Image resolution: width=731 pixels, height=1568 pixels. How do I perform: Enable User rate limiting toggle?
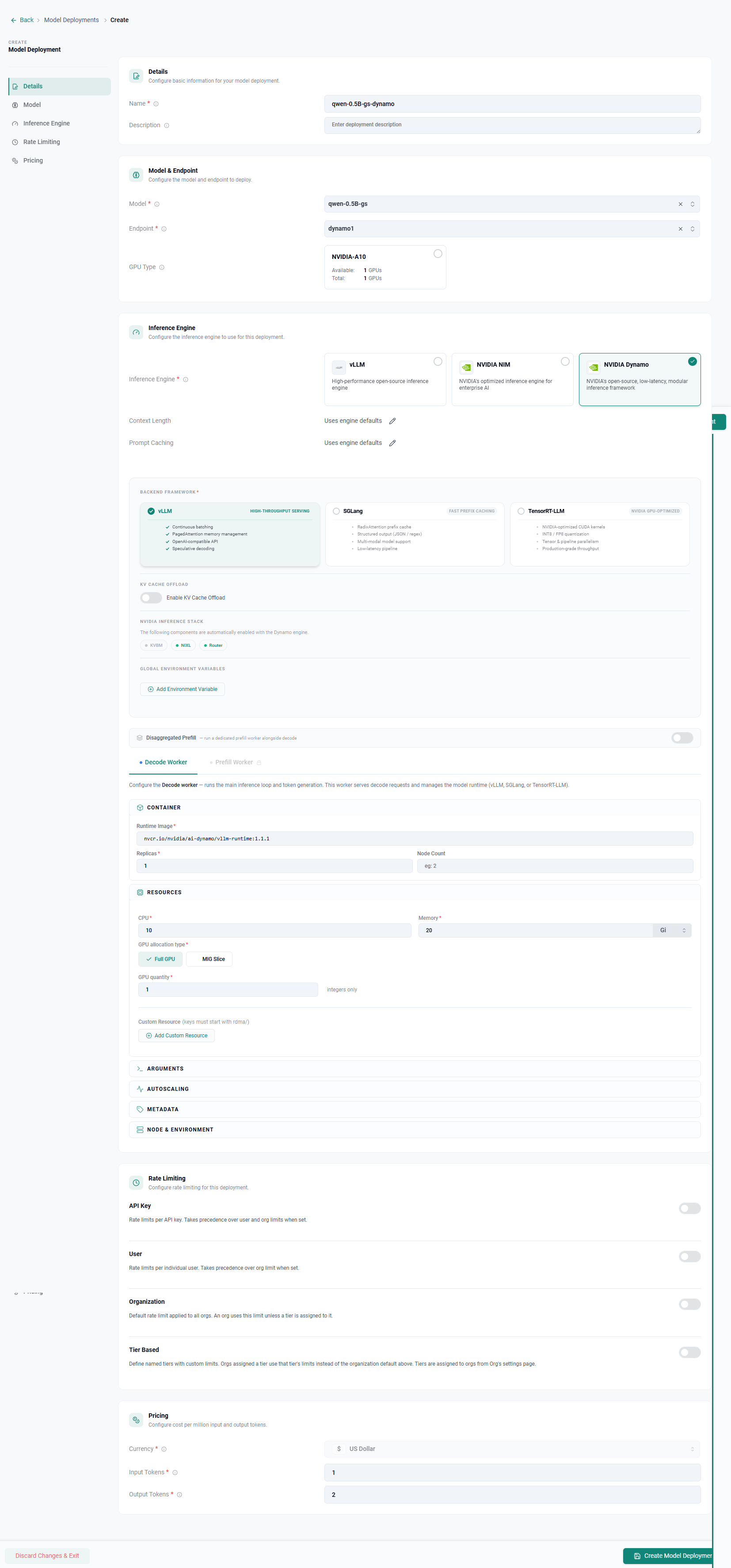click(689, 1257)
